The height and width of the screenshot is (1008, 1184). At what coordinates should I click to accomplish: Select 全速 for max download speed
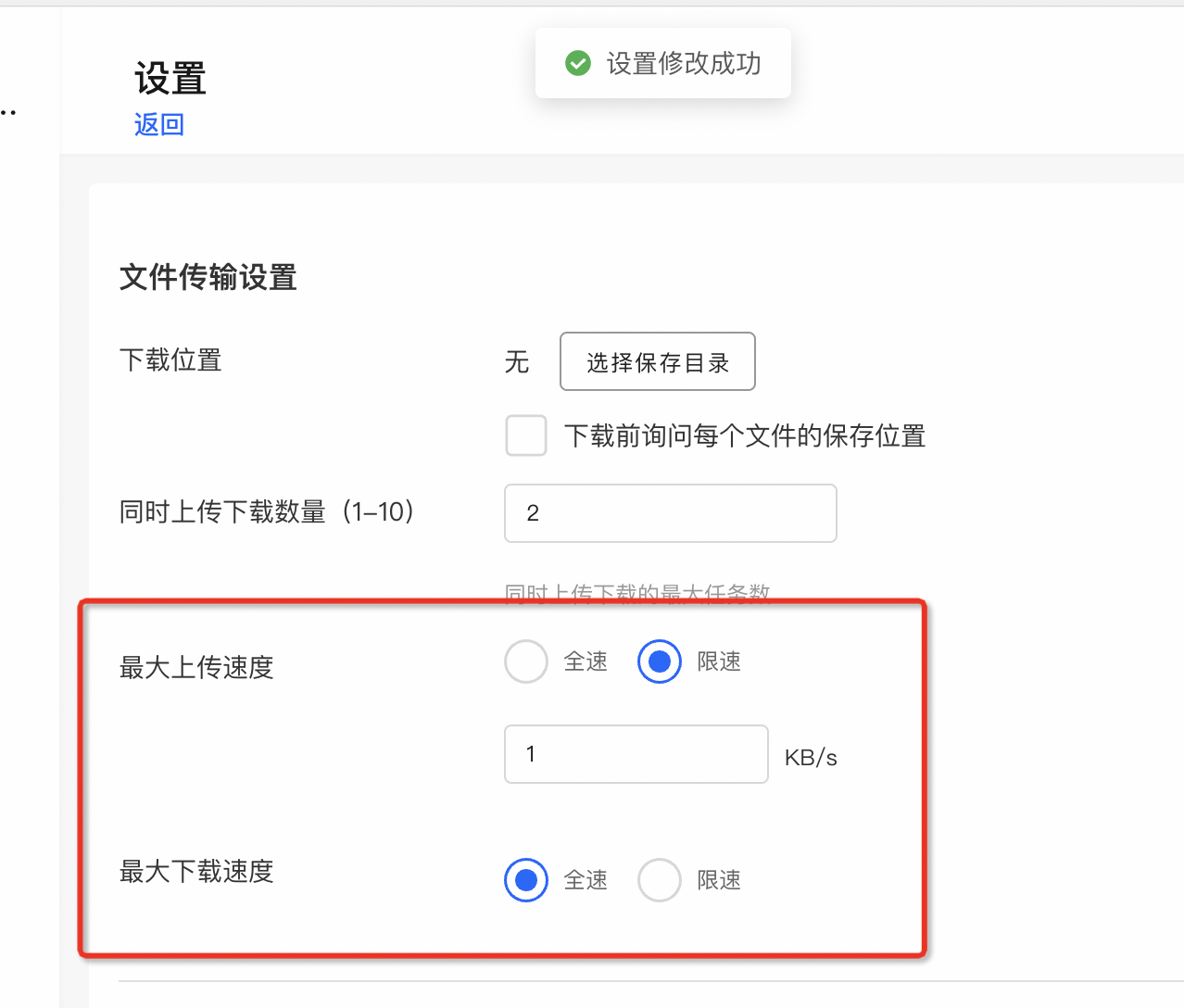[526, 880]
